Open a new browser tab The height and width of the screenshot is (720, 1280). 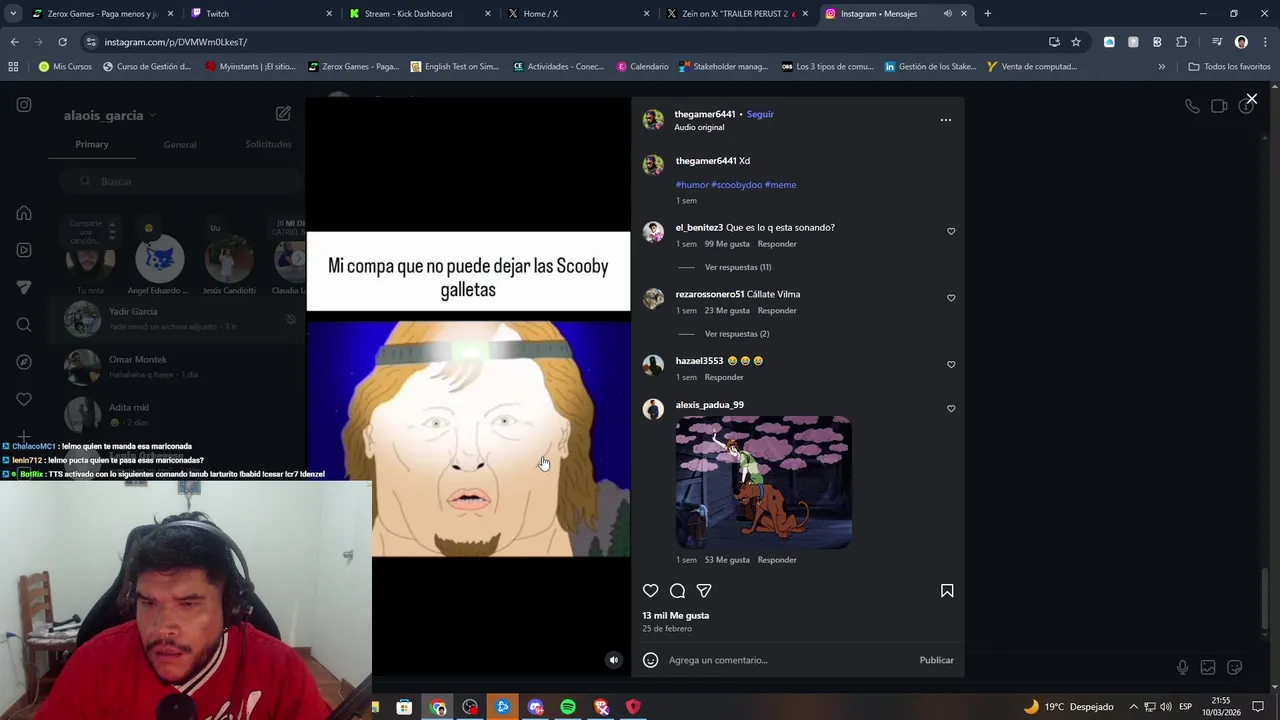pyautogui.click(x=987, y=14)
